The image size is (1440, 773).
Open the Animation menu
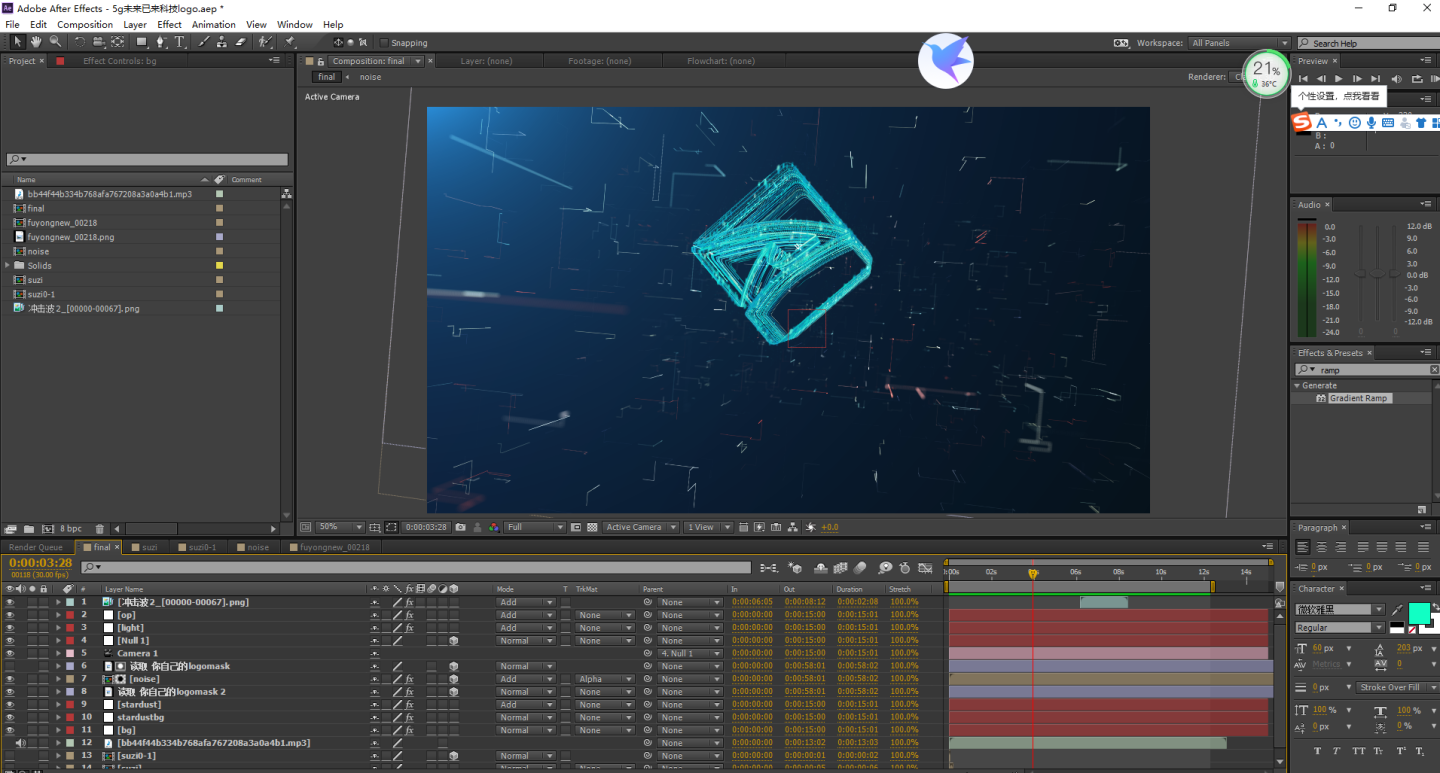(x=213, y=24)
